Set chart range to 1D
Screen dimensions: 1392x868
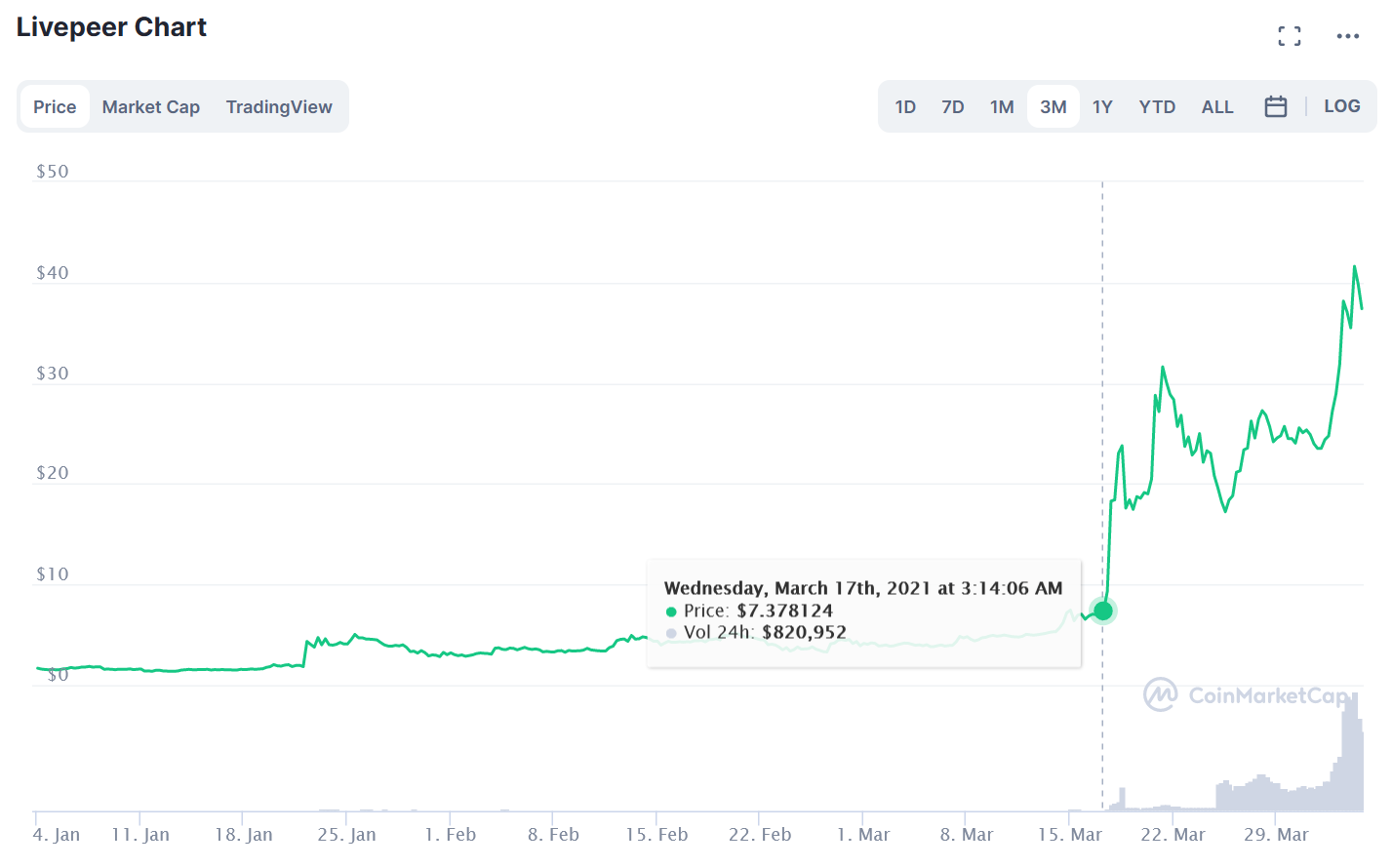tap(905, 106)
